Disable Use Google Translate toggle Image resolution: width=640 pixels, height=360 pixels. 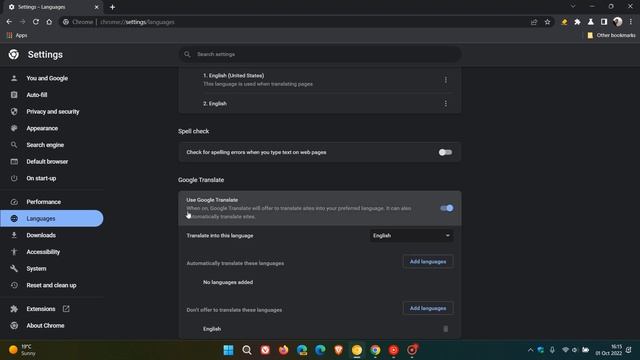[447, 208]
